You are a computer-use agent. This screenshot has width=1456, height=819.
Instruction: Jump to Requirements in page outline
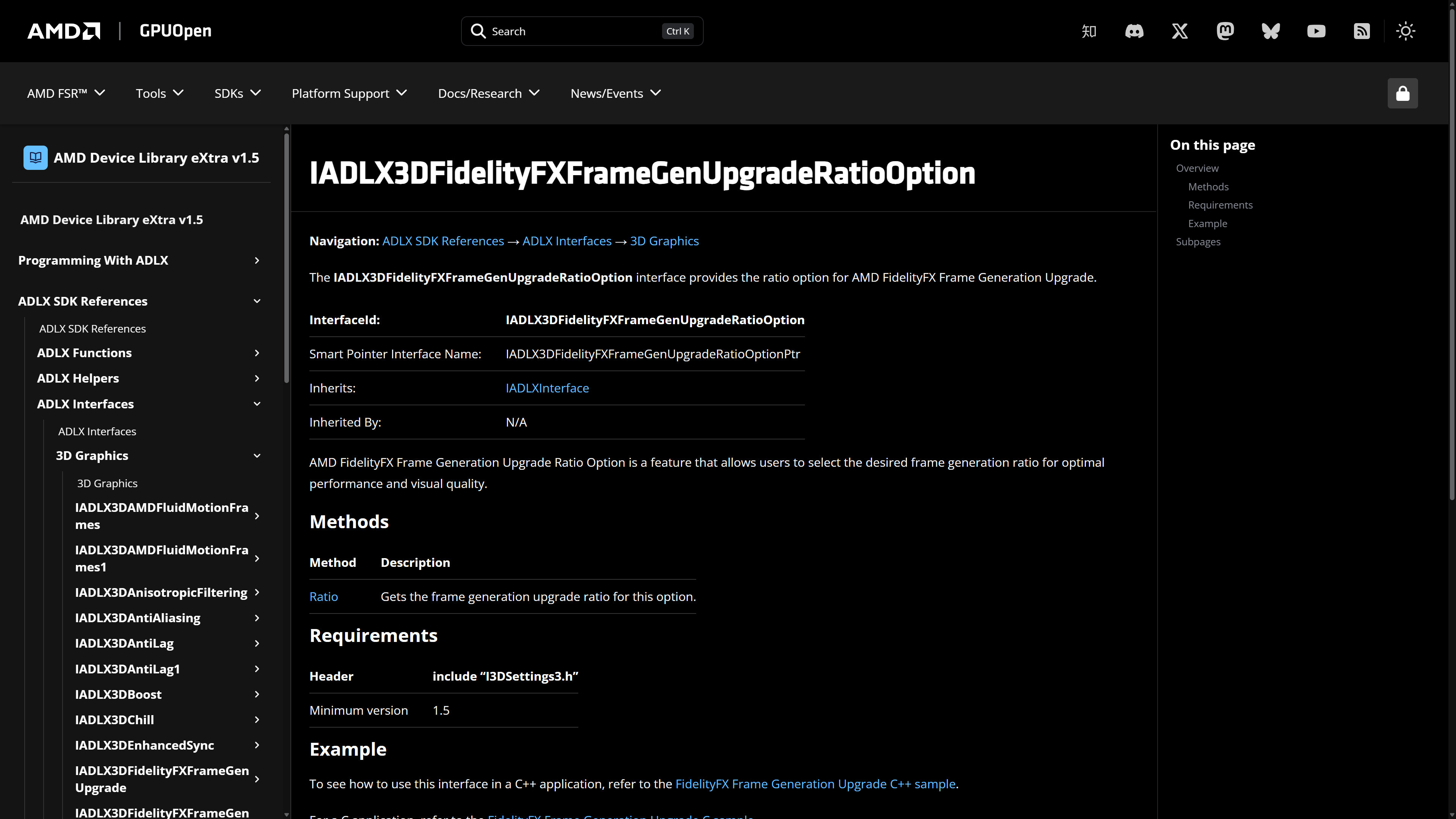click(x=1220, y=205)
